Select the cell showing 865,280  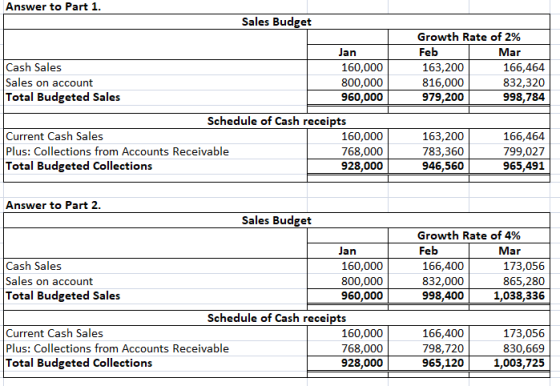[x=510, y=281]
